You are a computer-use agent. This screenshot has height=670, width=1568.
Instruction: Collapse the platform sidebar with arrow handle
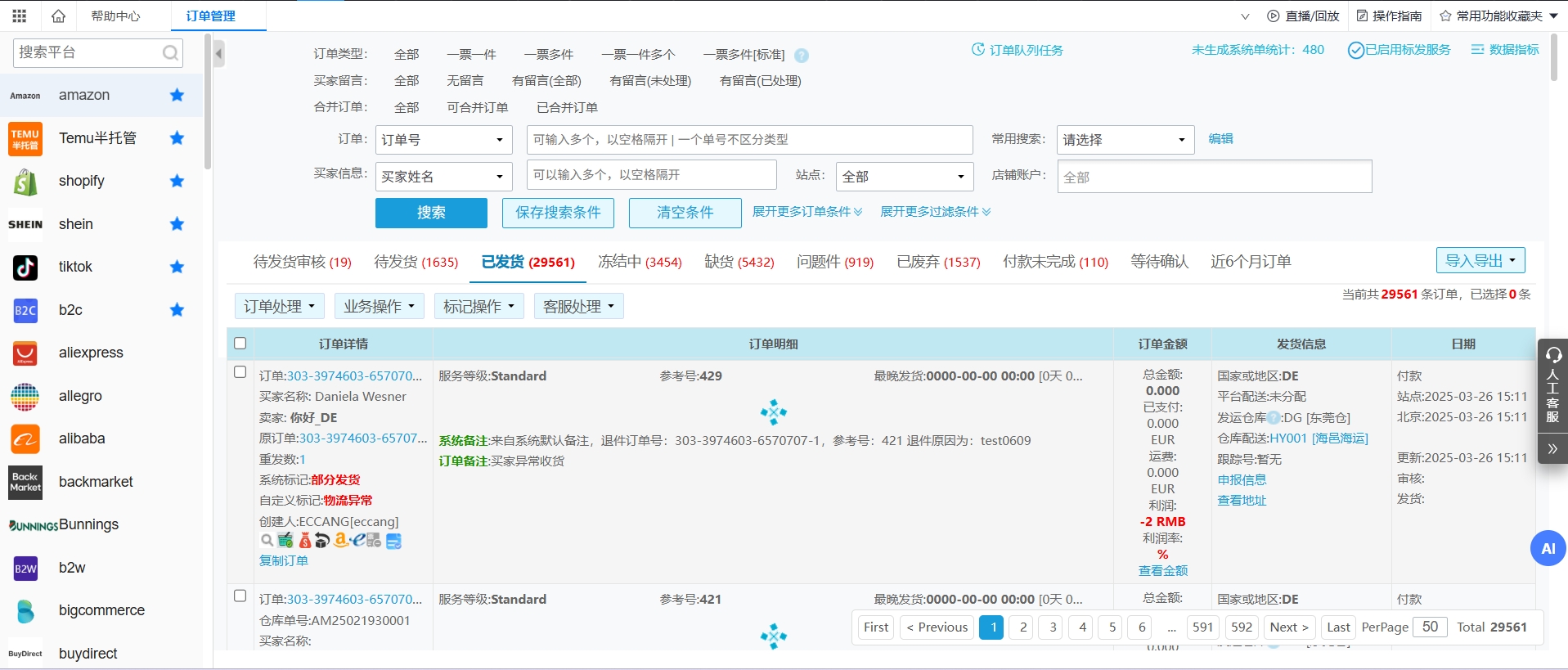point(218,55)
